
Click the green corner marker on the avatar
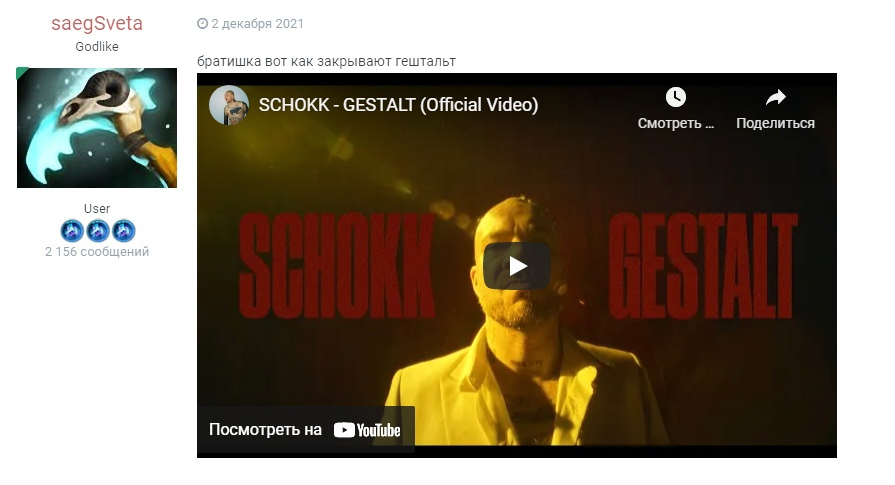21,72
